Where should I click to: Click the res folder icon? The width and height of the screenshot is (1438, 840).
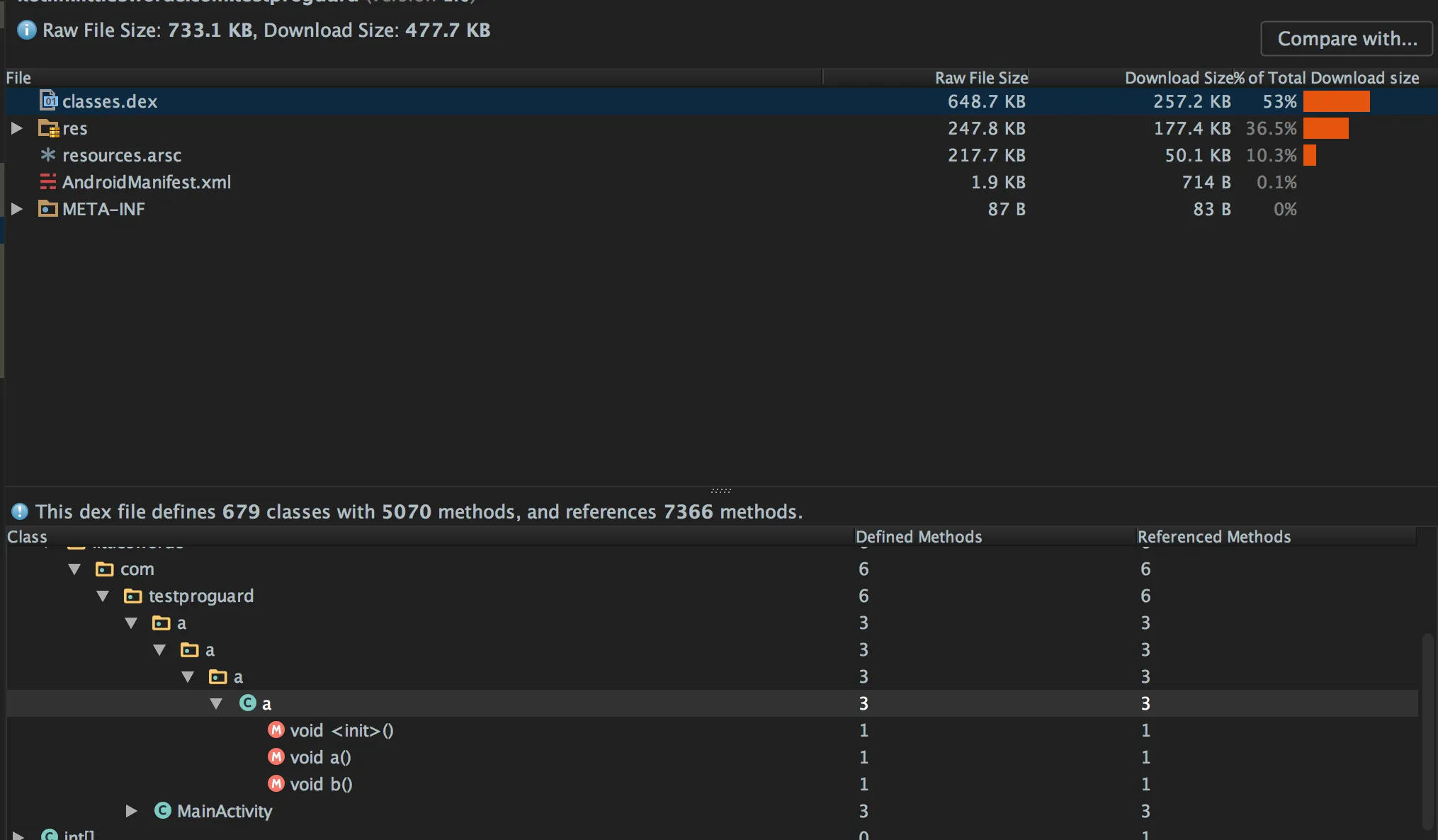tap(48, 128)
